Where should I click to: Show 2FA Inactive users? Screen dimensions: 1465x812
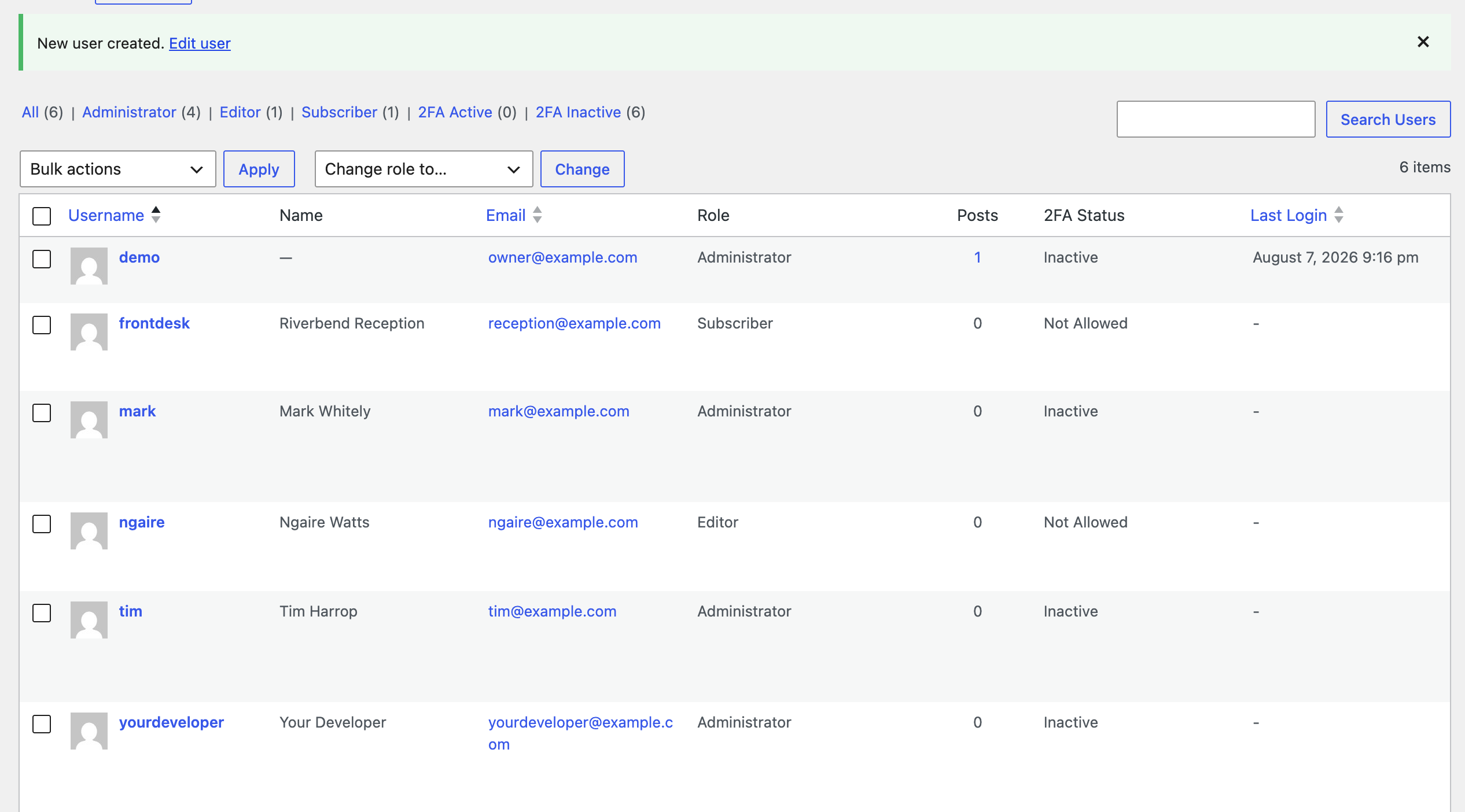[x=578, y=112]
